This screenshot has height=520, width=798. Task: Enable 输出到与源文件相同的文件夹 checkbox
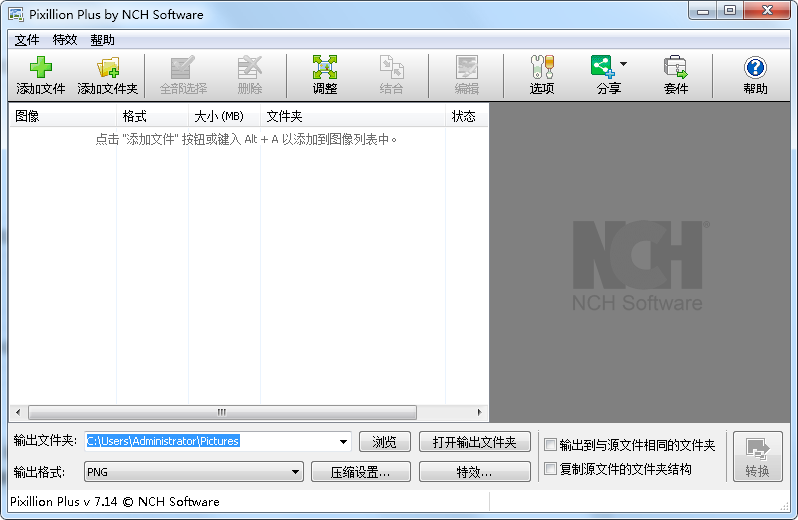(x=550, y=445)
